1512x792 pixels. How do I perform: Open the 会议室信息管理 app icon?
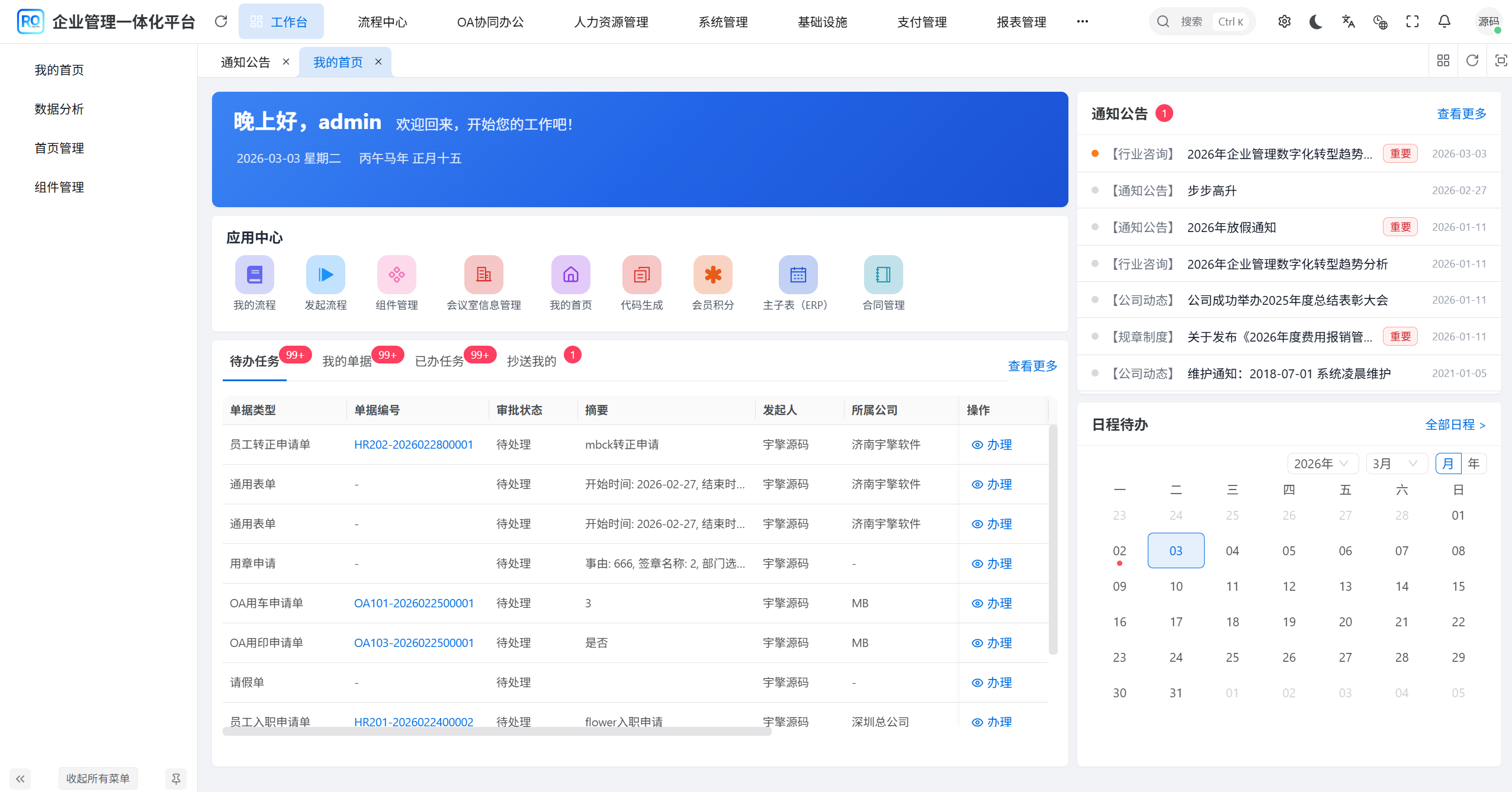pyautogui.click(x=483, y=275)
